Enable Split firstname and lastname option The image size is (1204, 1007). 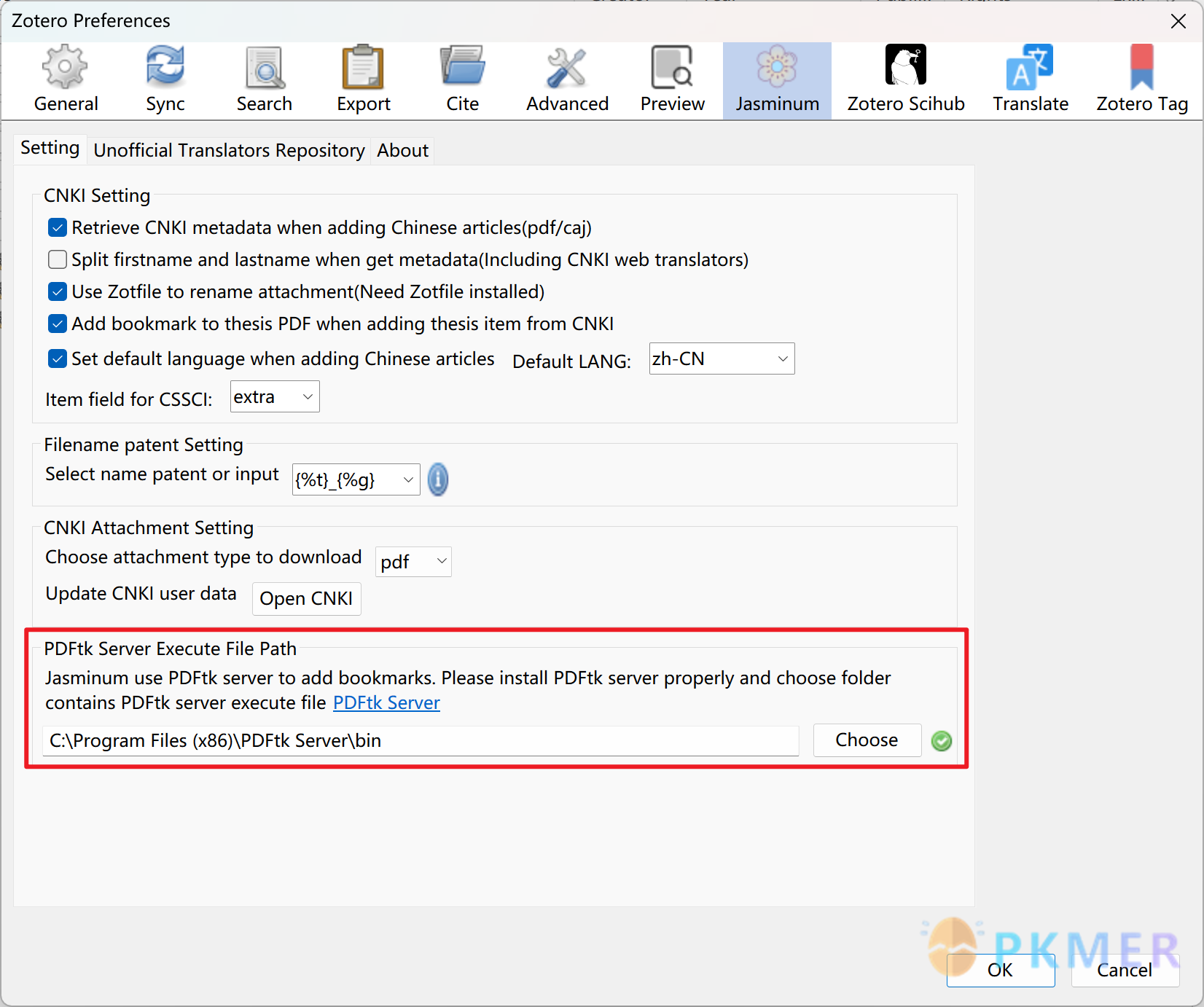click(x=58, y=260)
